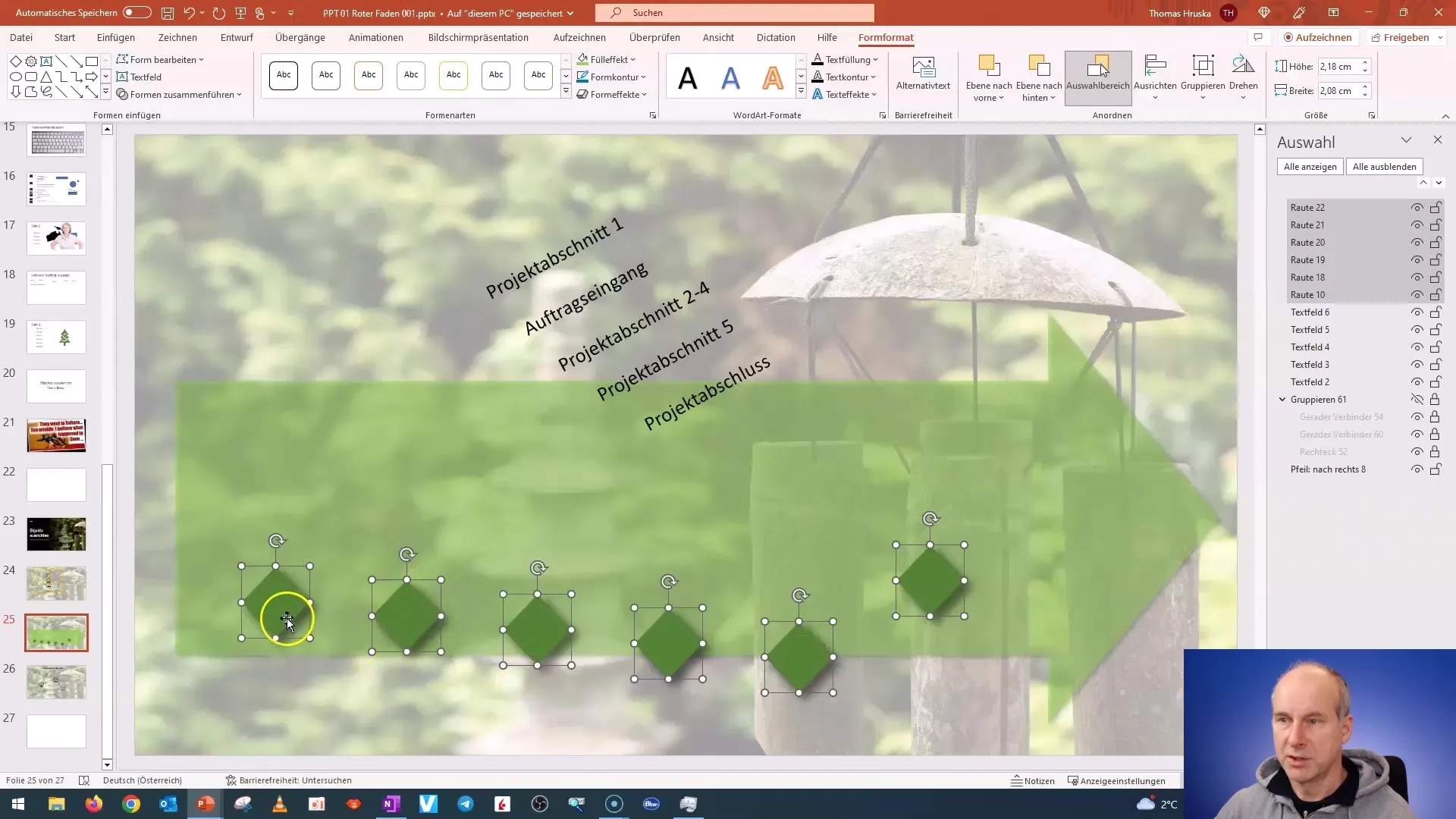Click the Alle ausblenden button
The height and width of the screenshot is (819, 1456).
pos(1385,167)
